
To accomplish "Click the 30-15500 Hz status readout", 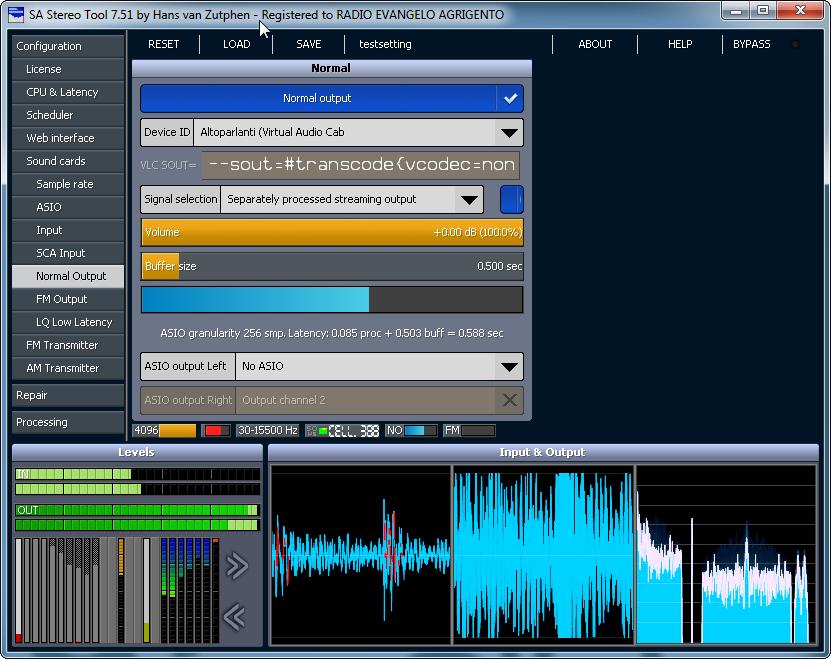I will tap(268, 430).
